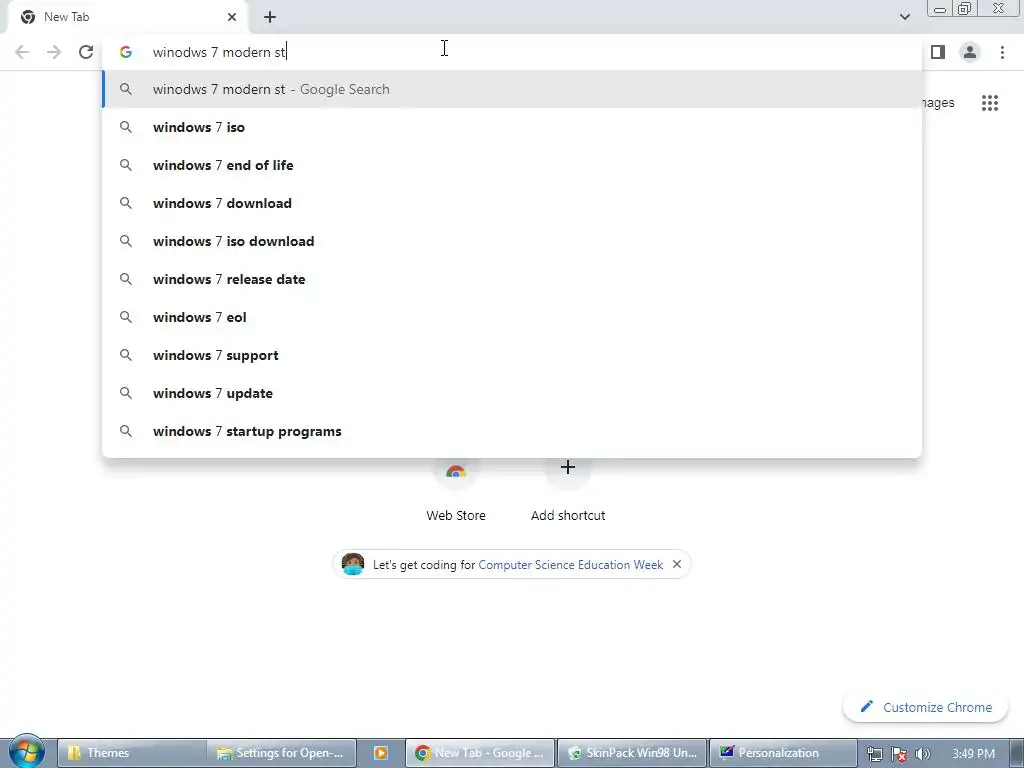
Task: Choose the "windows 7 end of life" suggestion
Action: [512, 165]
